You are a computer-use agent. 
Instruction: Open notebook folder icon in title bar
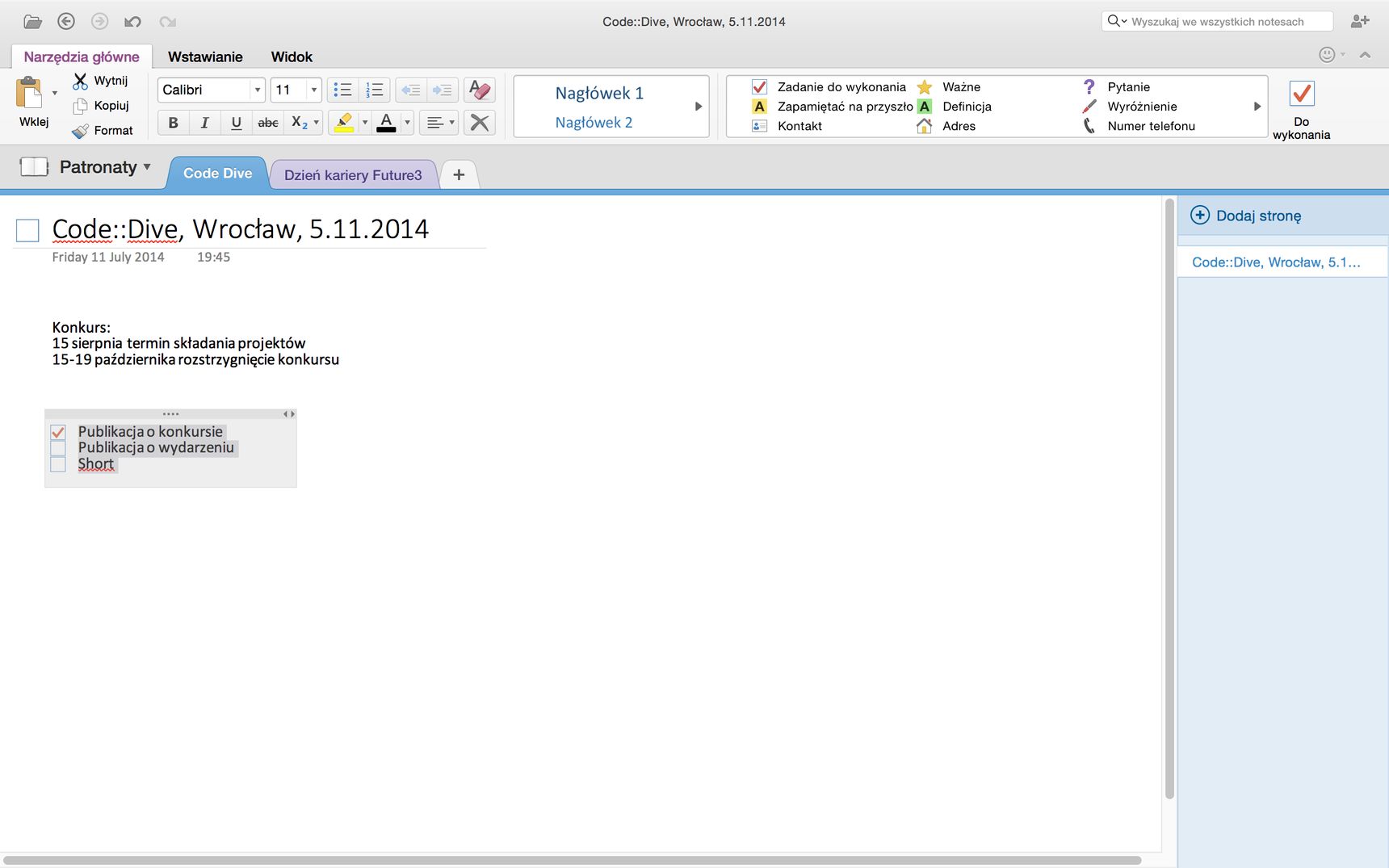(x=32, y=22)
